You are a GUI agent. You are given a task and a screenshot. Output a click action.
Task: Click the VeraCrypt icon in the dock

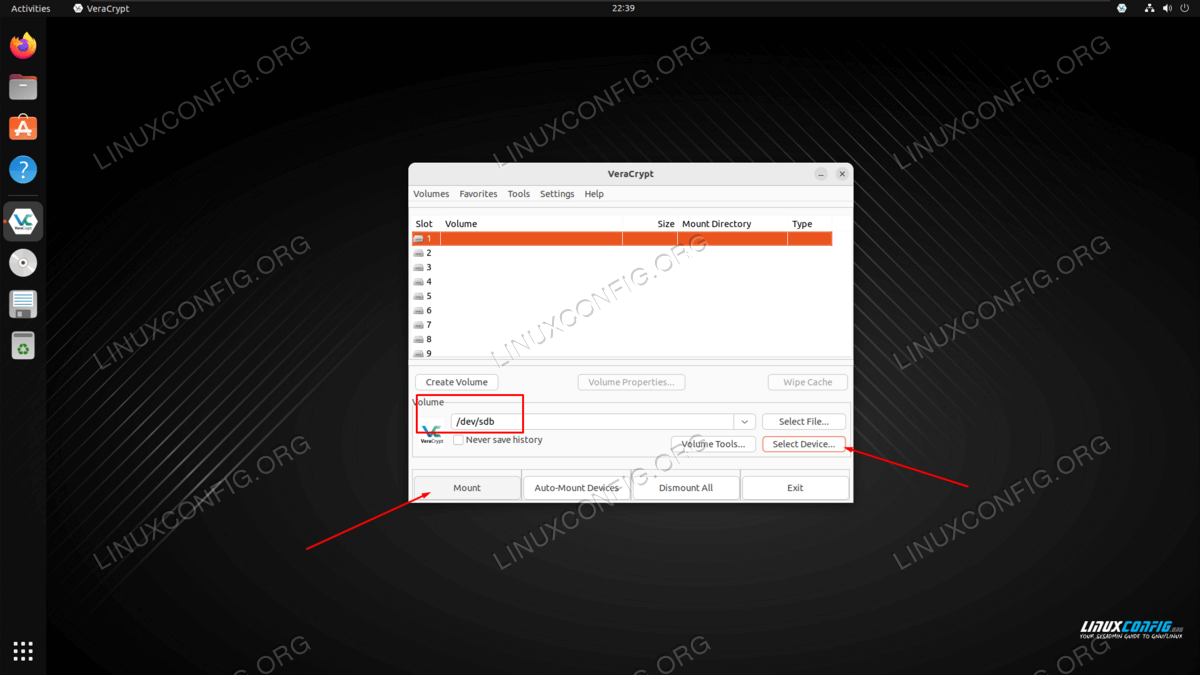pyautogui.click(x=23, y=221)
